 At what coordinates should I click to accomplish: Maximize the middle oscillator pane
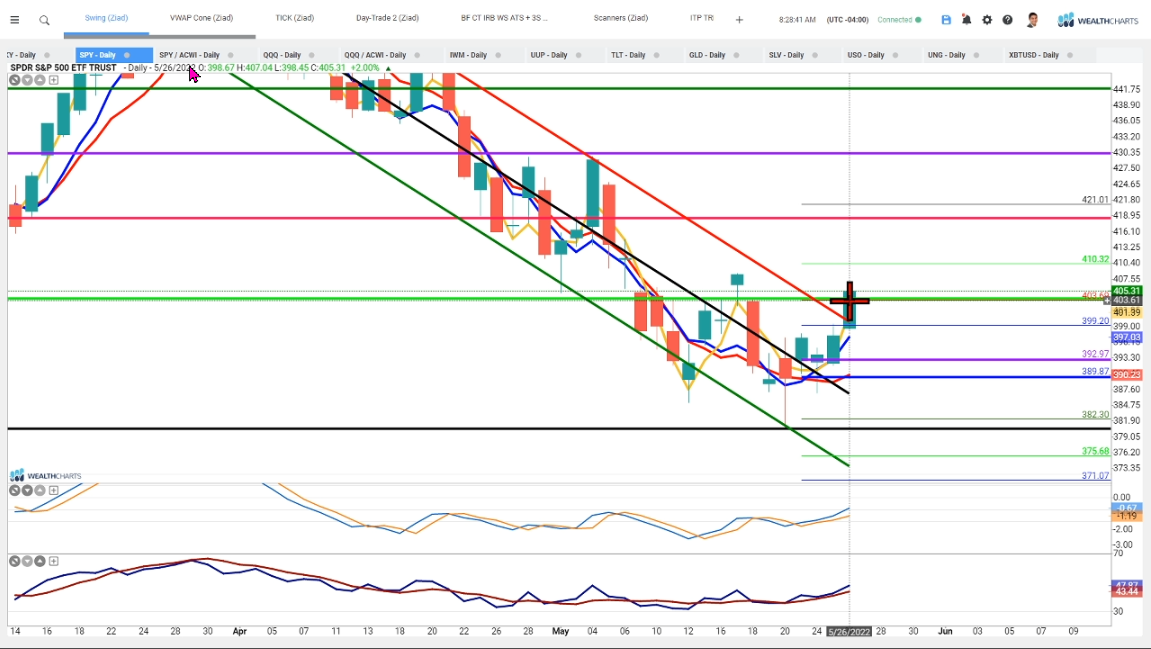point(54,490)
